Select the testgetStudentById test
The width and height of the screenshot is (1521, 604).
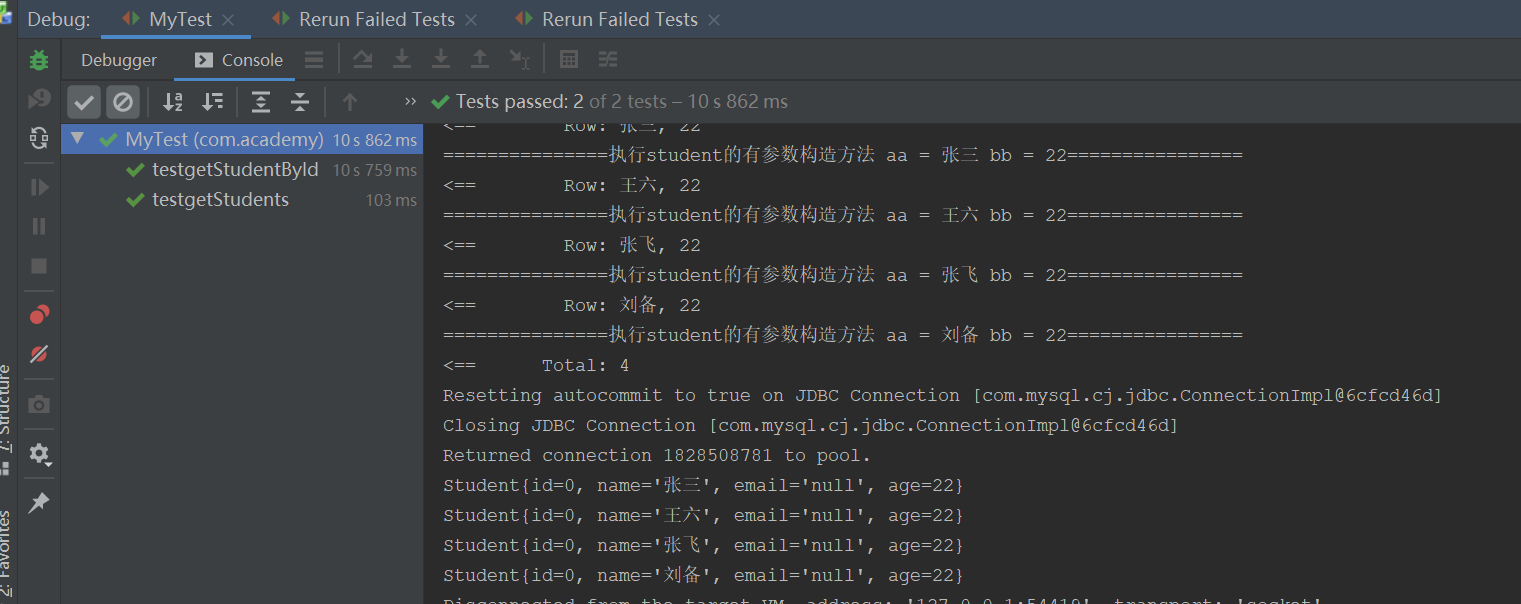(235, 169)
